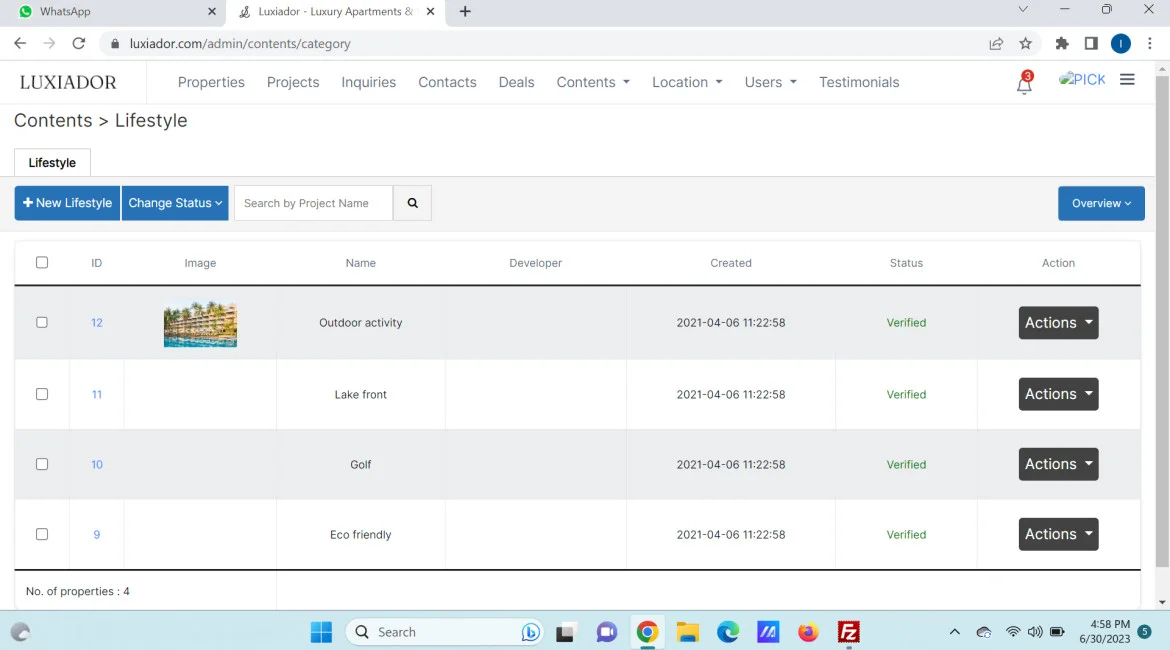The width and height of the screenshot is (1170, 650).
Task: Click the magnifier search button
Action: pos(412,203)
